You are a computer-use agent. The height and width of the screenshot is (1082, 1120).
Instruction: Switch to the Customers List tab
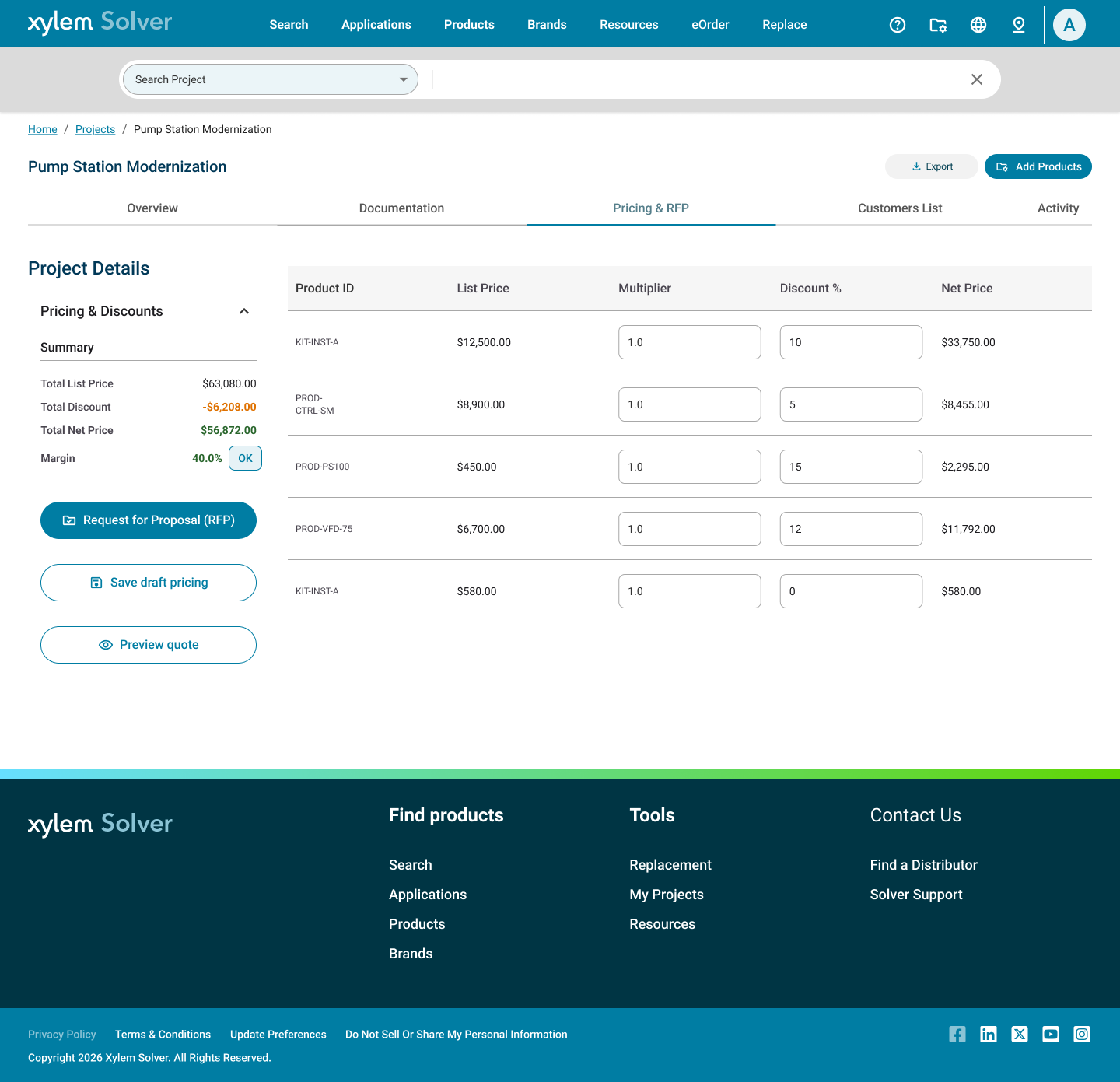click(x=900, y=208)
